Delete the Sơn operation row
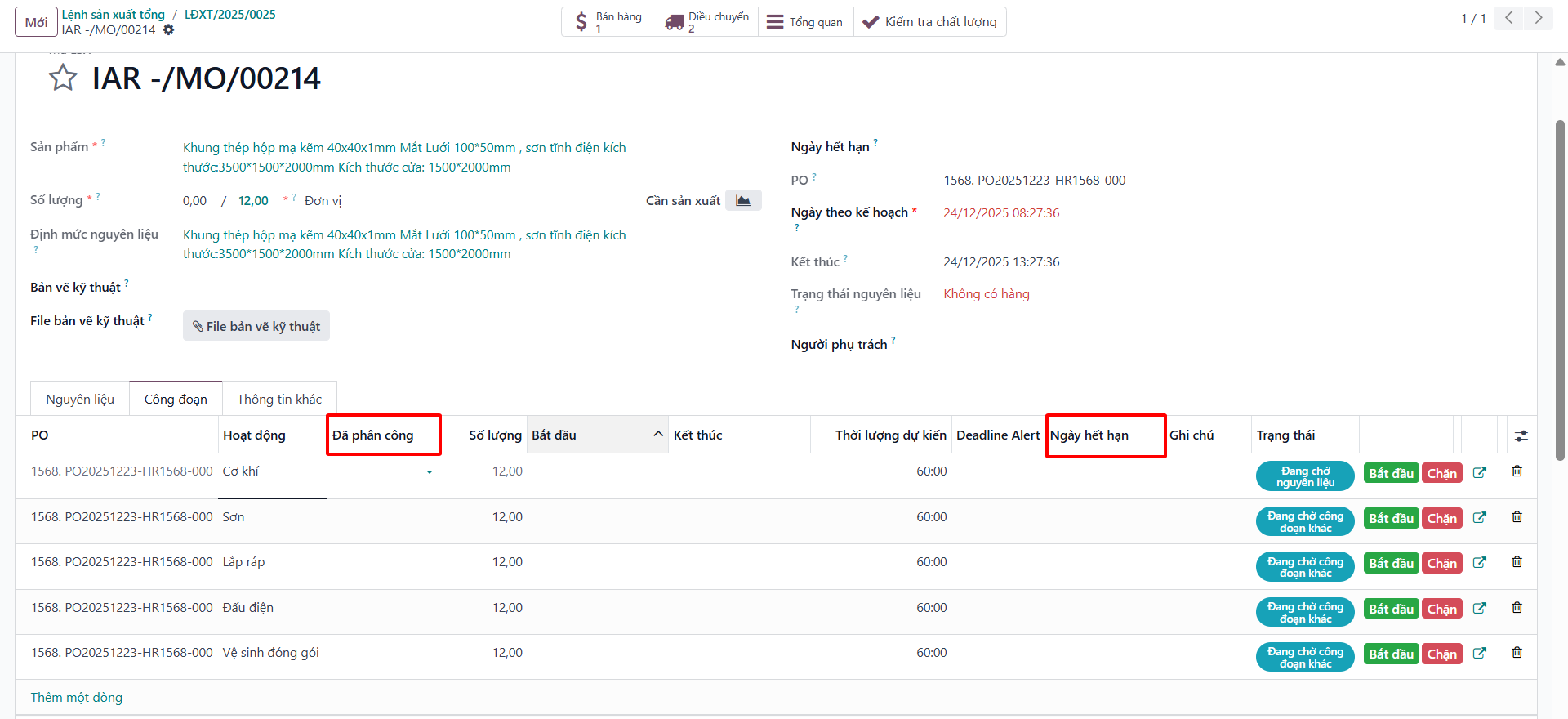Screen dimensions: 1568x719 [x=1517, y=516]
